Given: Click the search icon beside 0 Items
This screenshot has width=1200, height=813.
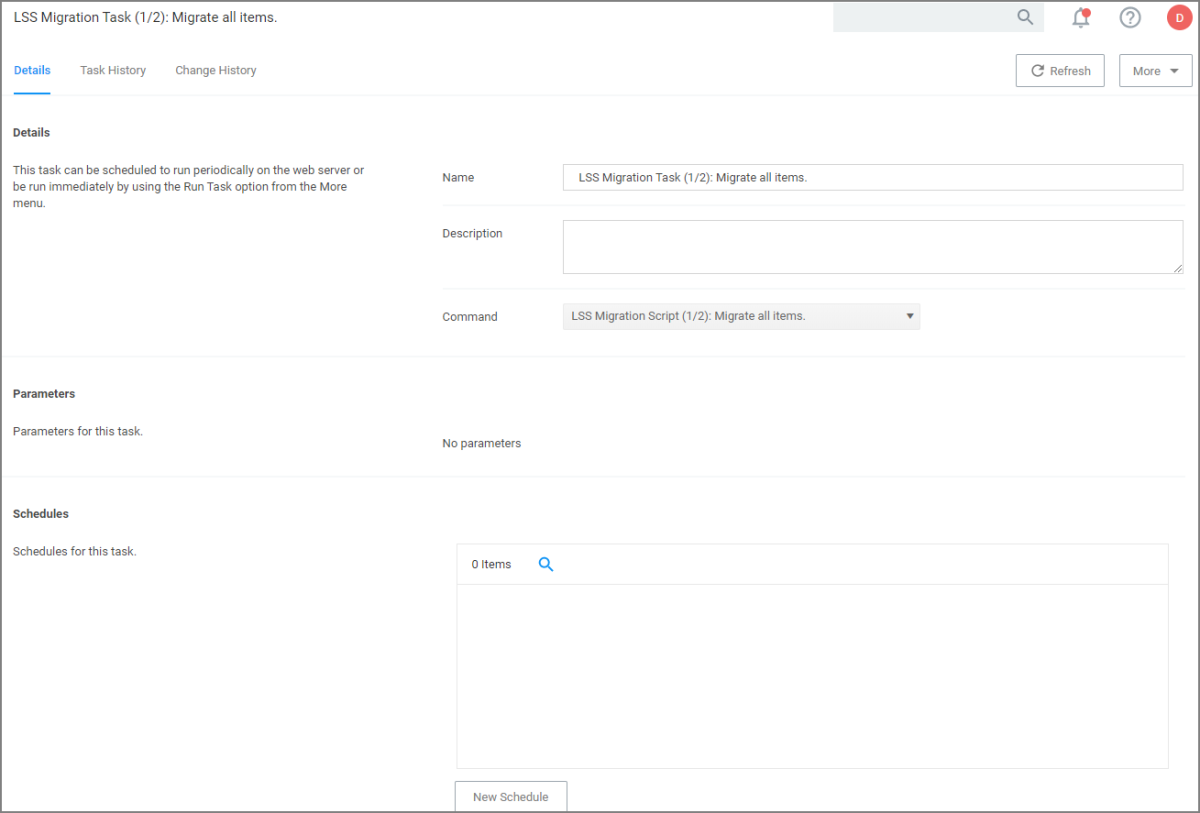Looking at the screenshot, I should click(546, 564).
